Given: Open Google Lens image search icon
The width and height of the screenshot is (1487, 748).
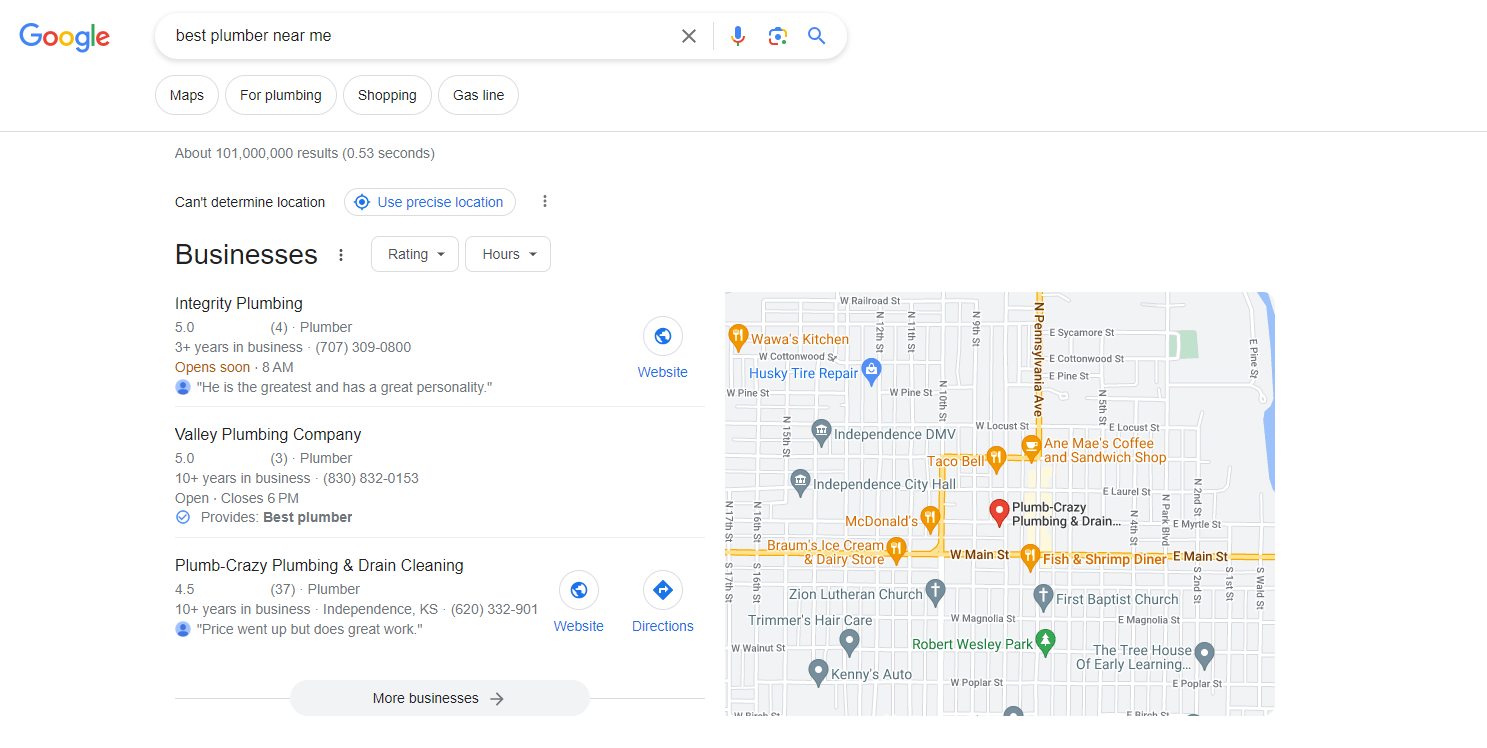Looking at the screenshot, I should click(777, 36).
